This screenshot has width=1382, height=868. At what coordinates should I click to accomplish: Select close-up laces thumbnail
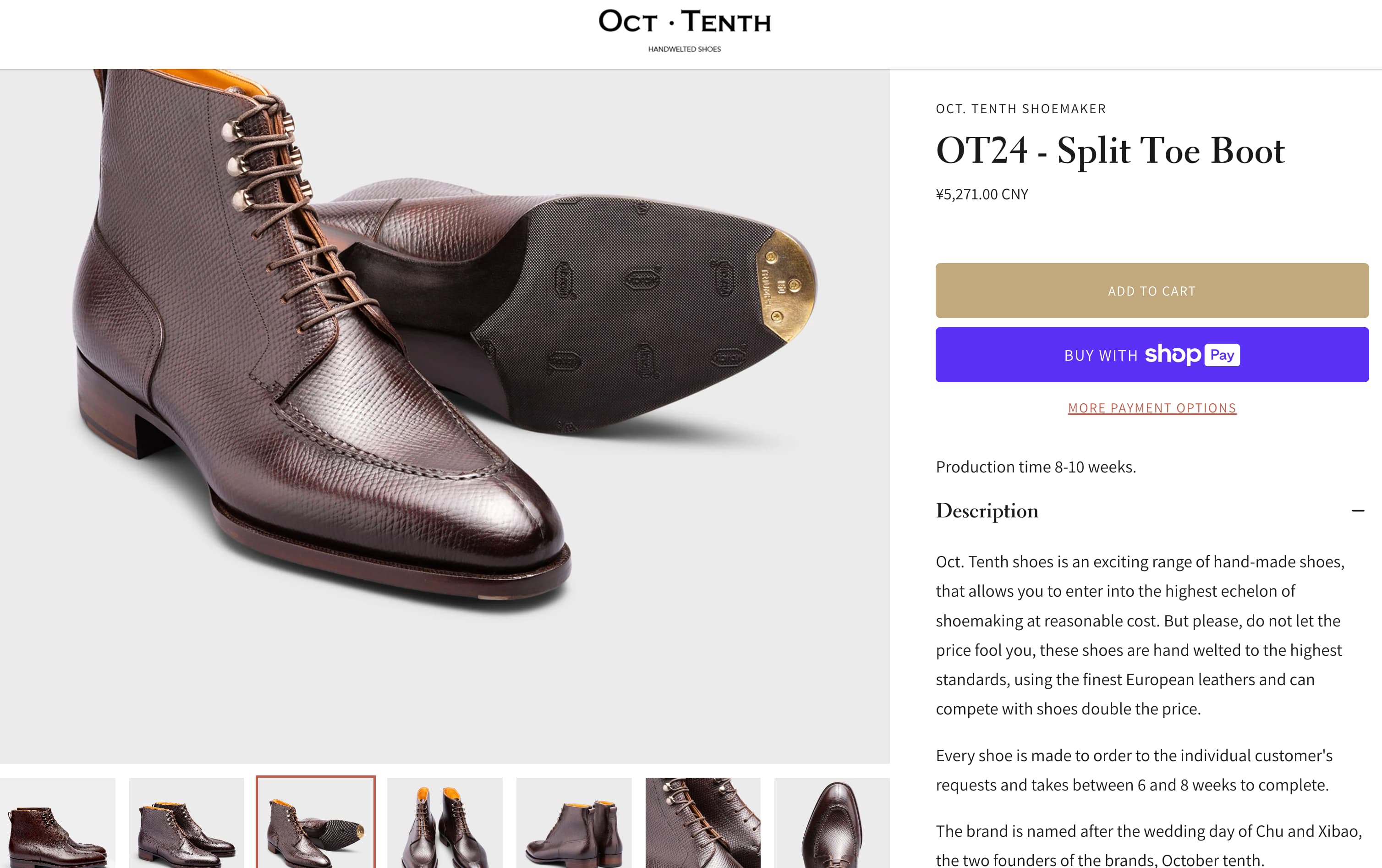[x=702, y=823]
